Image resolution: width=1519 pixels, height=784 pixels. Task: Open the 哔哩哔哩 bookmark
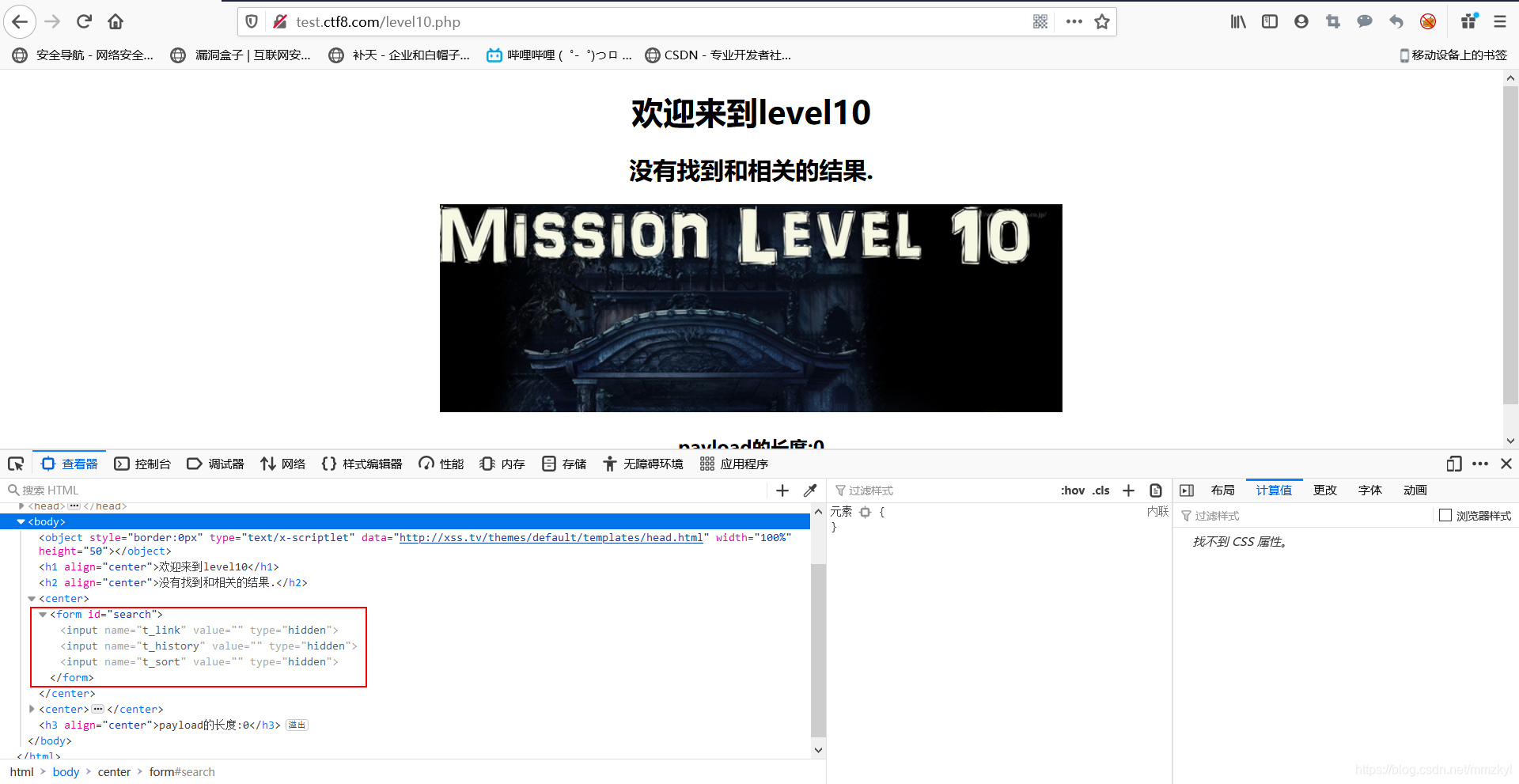coord(559,55)
